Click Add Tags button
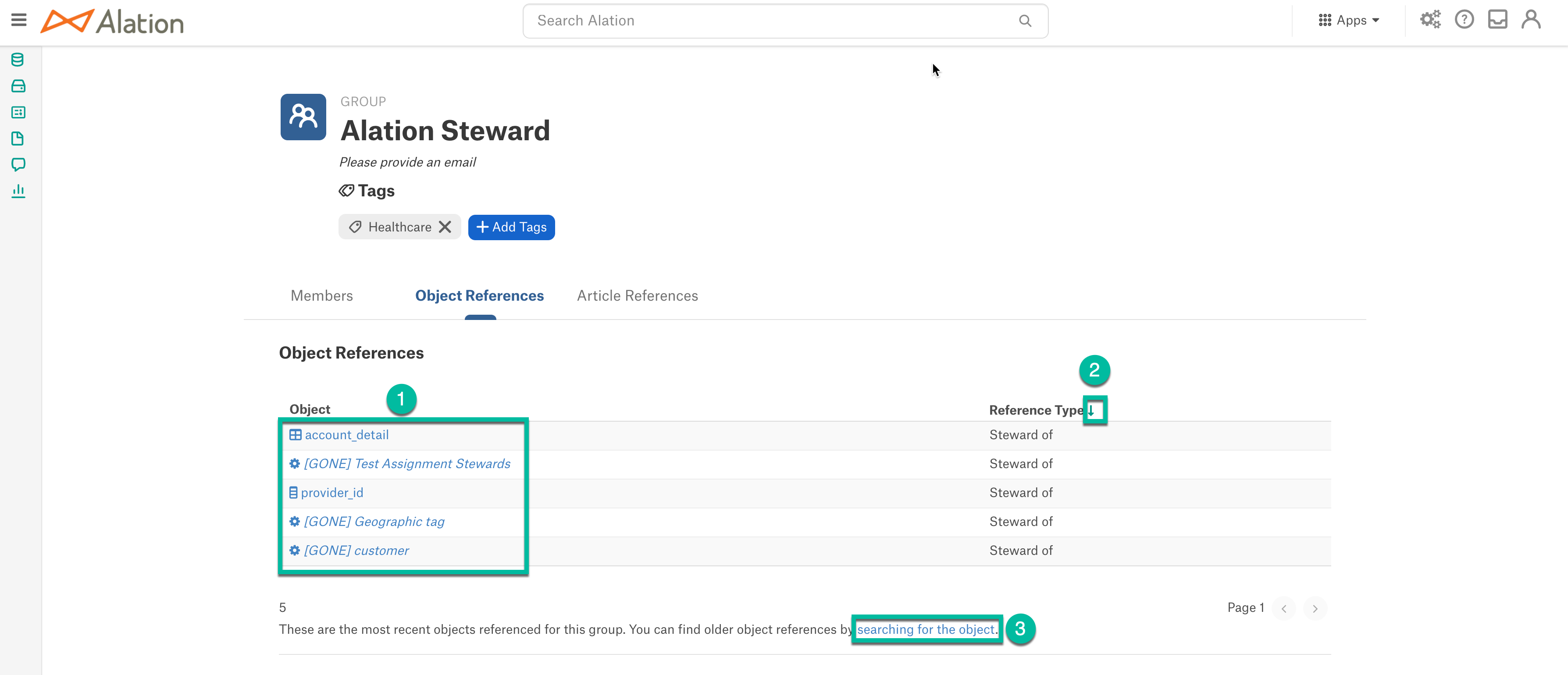Viewport: 1568px width, 675px height. tap(512, 227)
